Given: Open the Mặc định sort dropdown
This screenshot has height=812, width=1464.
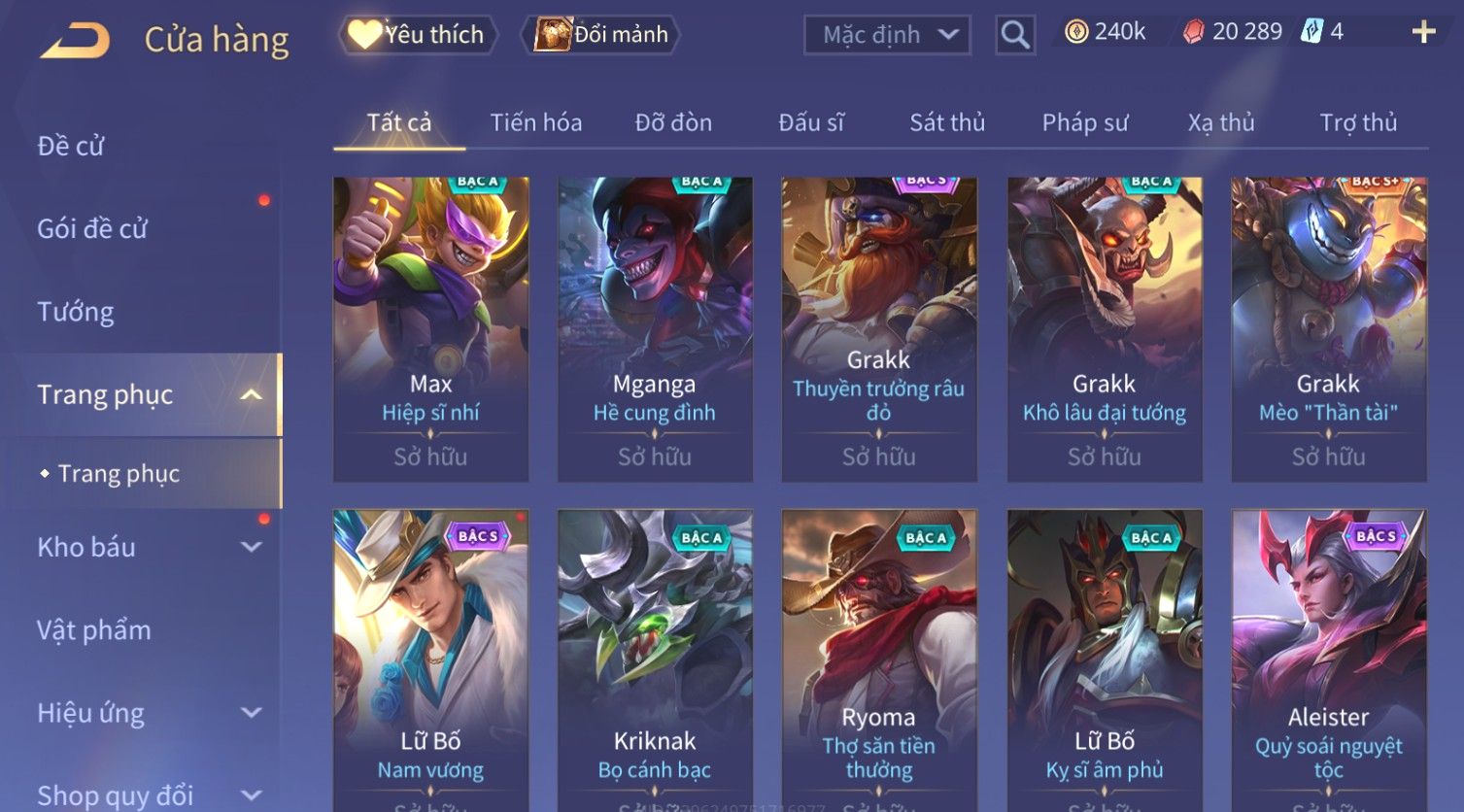Looking at the screenshot, I should click(887, 35).
